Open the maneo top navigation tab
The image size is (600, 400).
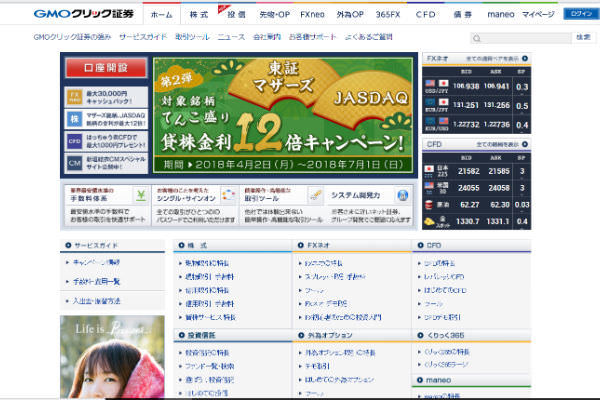[501, 15]
